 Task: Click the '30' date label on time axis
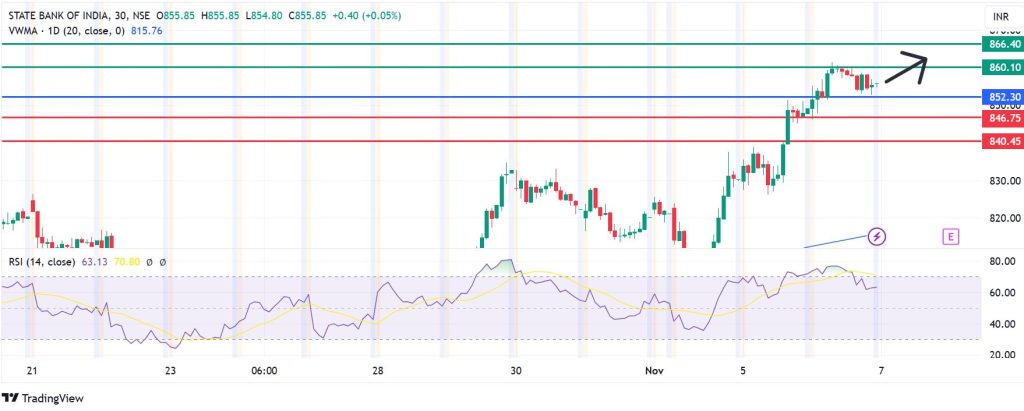pos(516,370)
